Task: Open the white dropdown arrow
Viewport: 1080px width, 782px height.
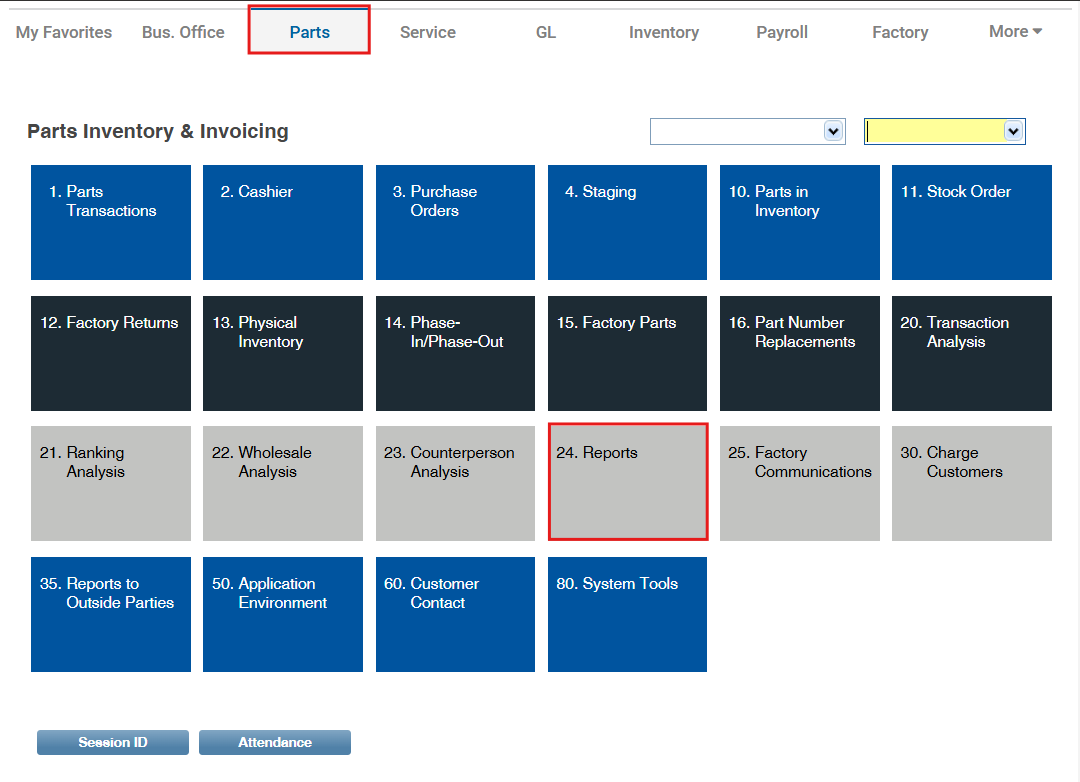Action: pyautogui.click(x=833, y=132)
